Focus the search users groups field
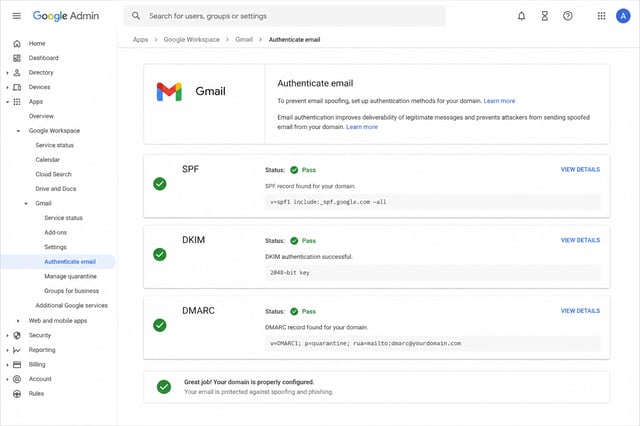This screenshot has width=640, height=426. click(284, 16)
